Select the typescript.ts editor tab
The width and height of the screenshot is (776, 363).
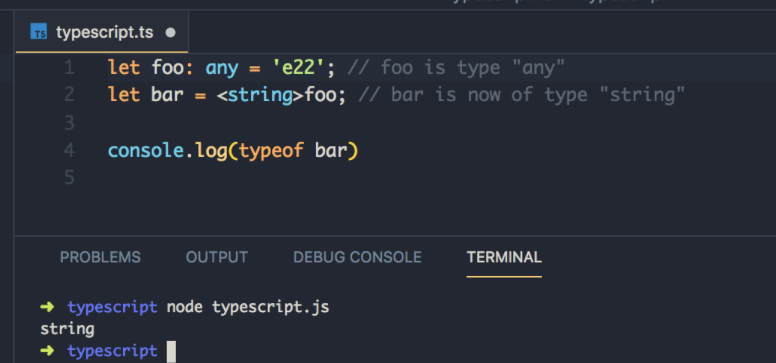pyautogui.click(x=102, y=32)
